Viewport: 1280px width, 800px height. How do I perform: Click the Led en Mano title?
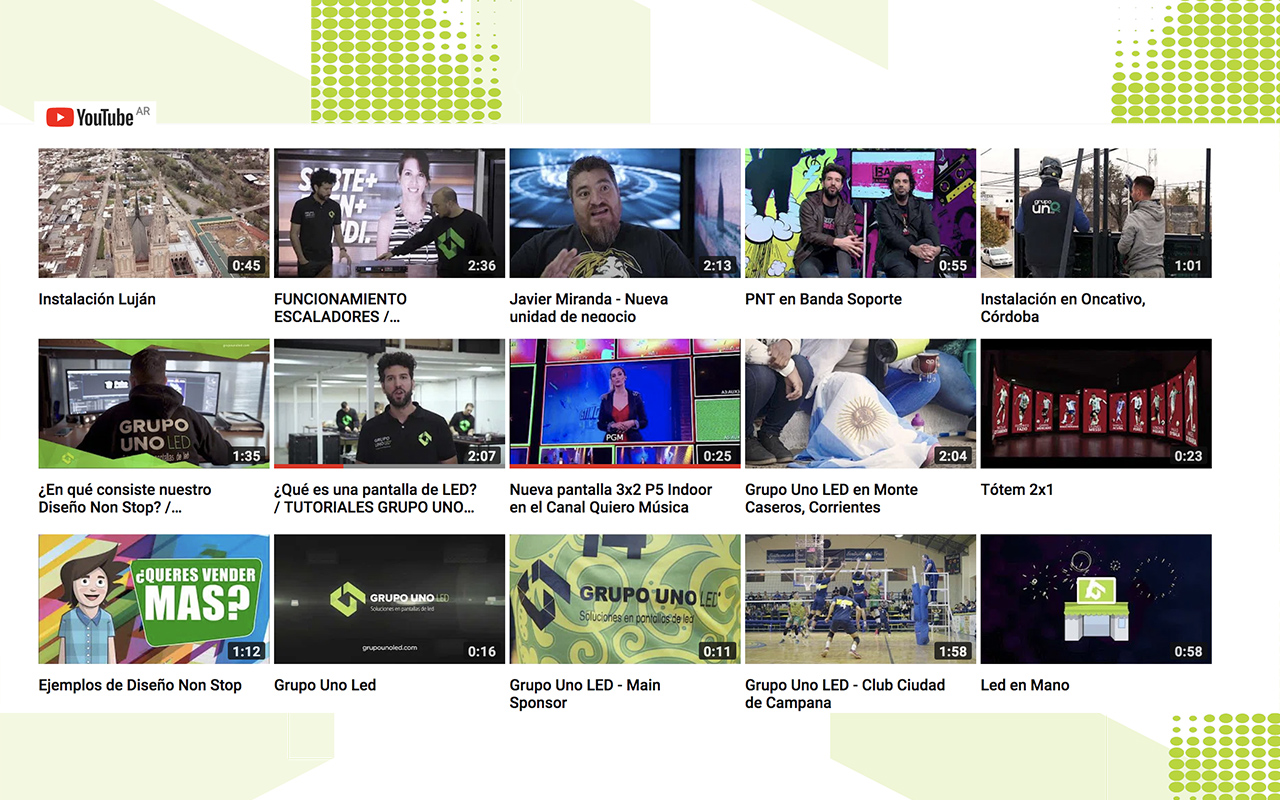pyautogui.click(x=1025, y=685)
